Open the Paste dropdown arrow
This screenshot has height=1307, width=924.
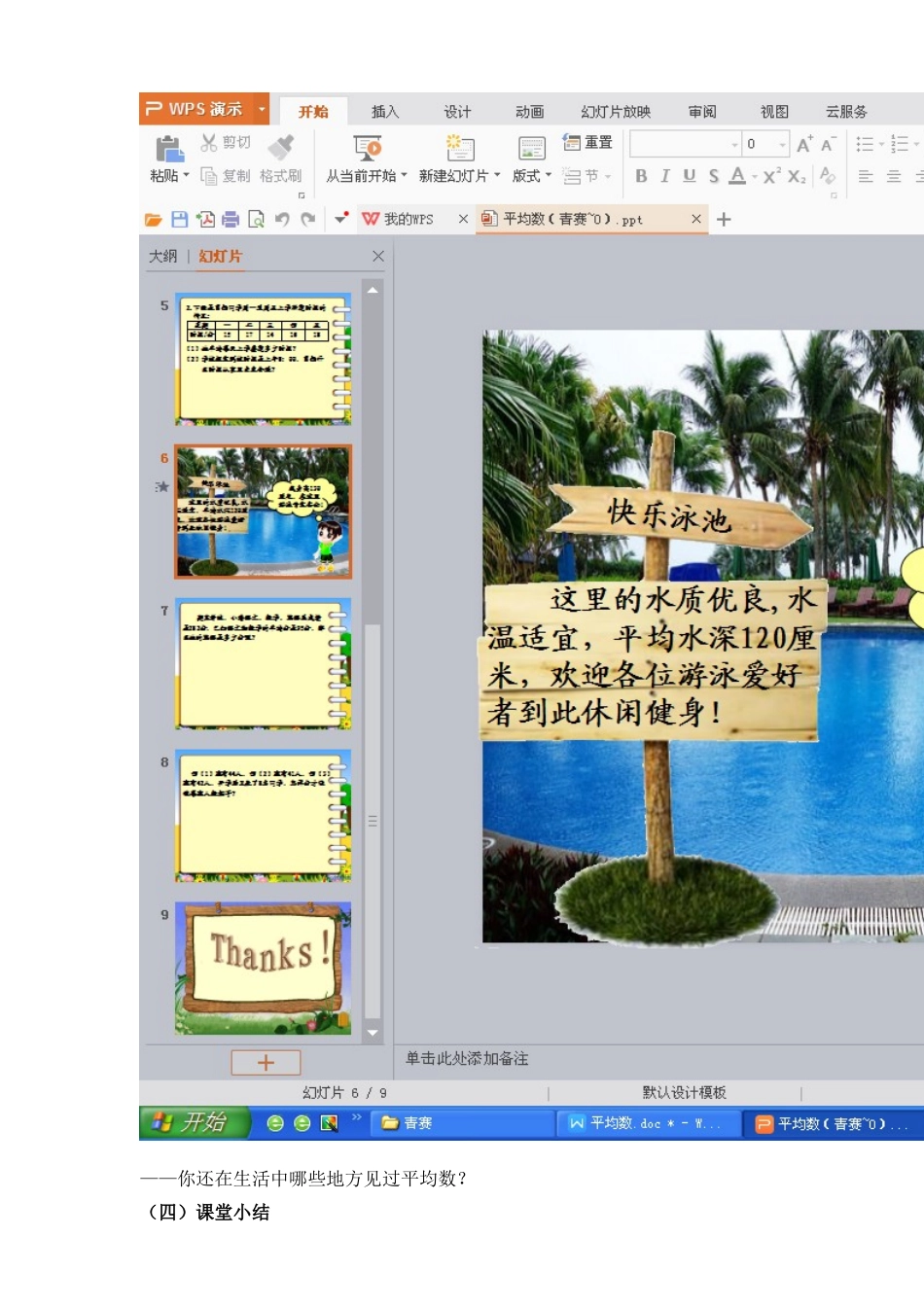pyautogui.click(x=186, y=176)
